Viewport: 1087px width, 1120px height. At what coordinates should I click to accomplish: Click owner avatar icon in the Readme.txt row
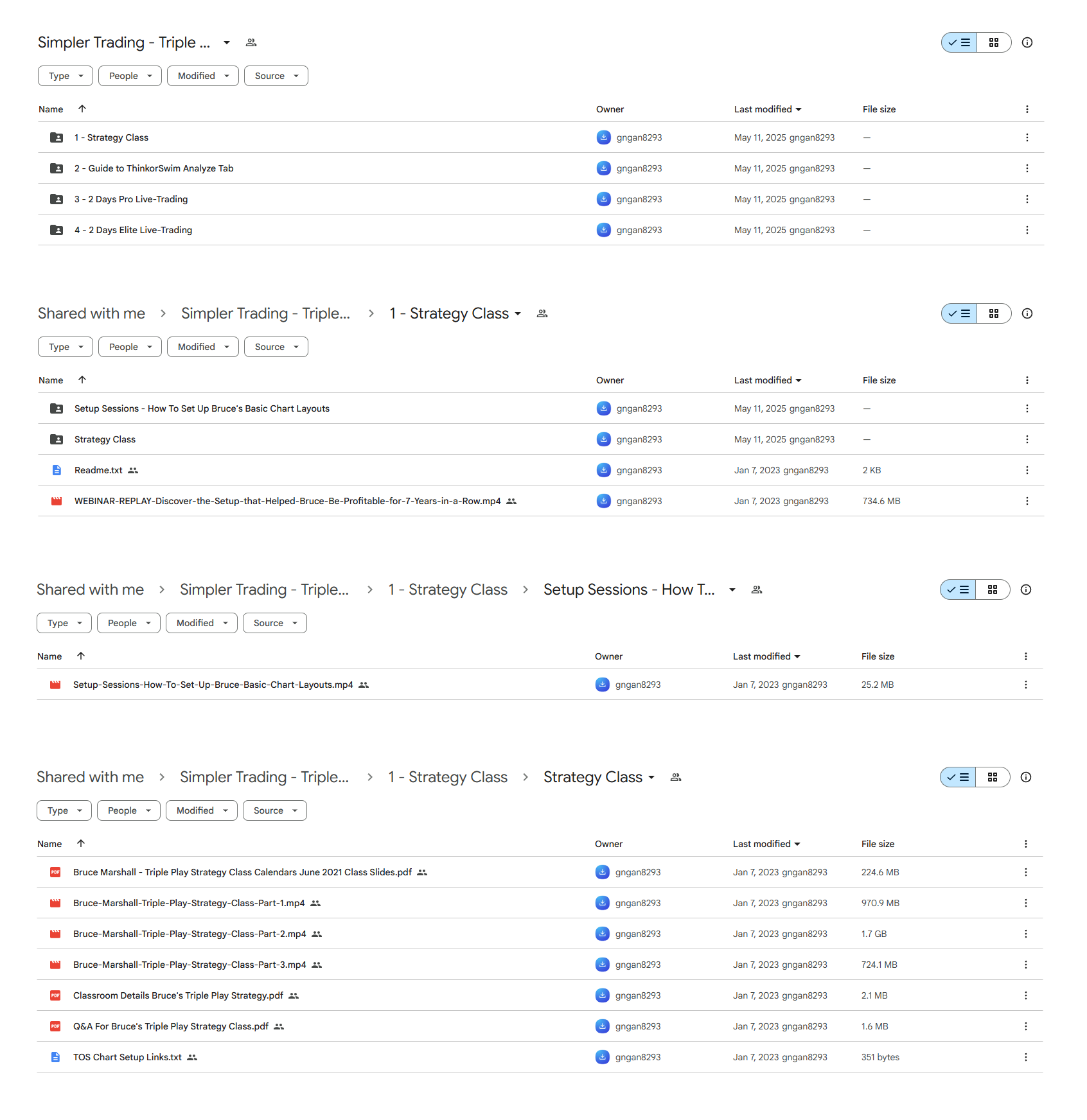click(x=603, y=470)
